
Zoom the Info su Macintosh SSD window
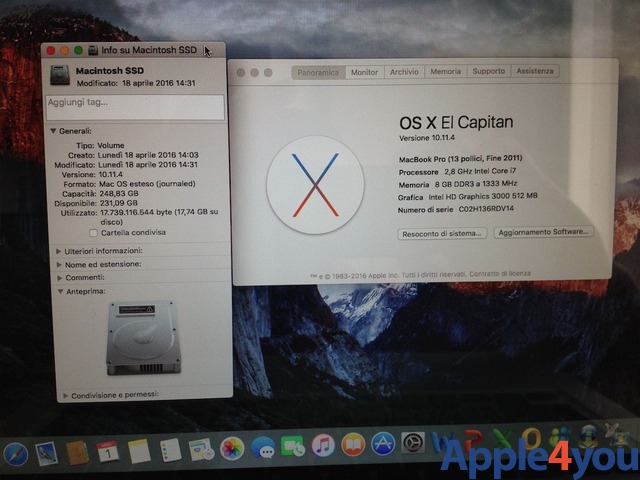click(78, 51)
